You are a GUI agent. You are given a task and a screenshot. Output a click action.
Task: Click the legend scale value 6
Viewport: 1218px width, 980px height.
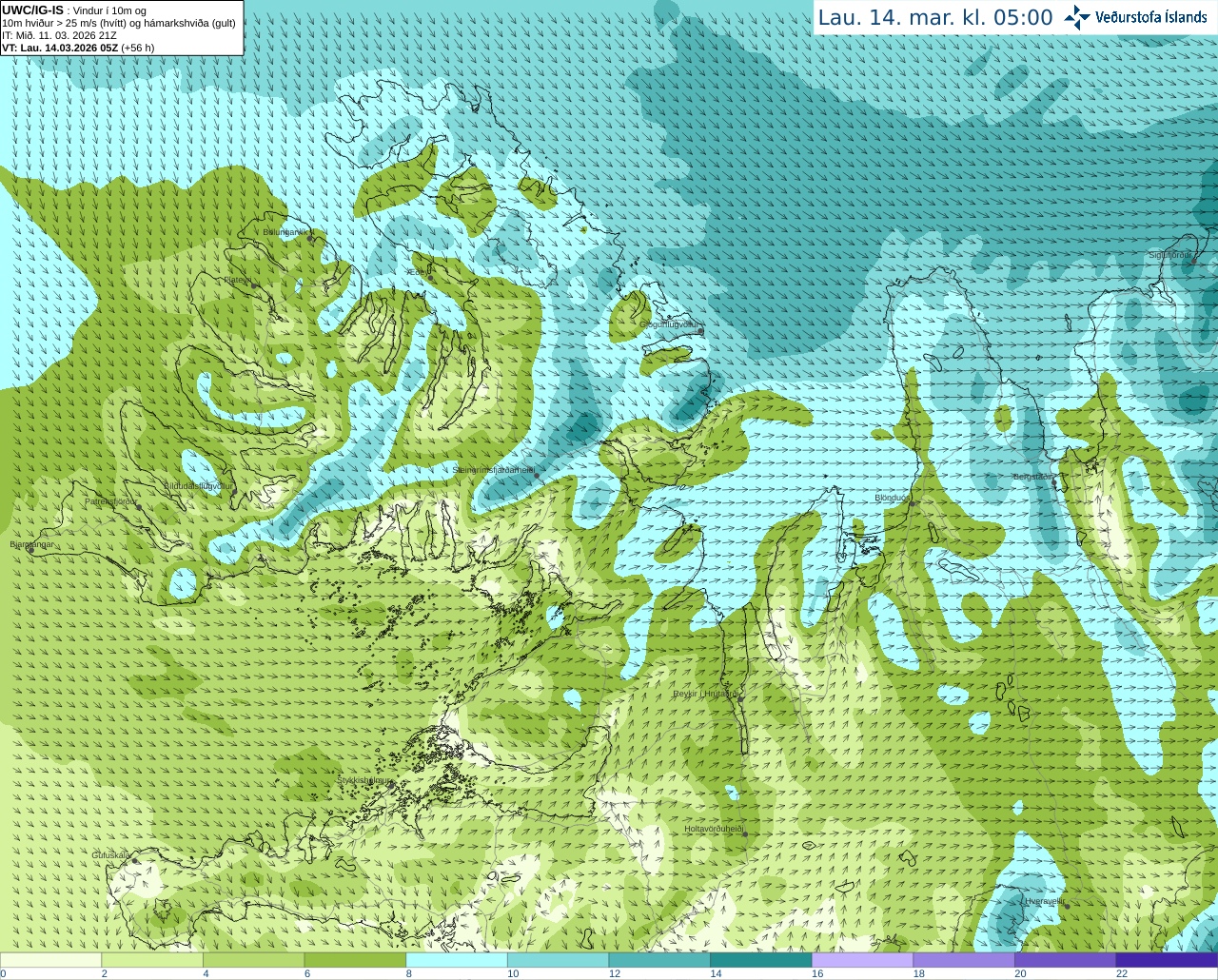click(307, 973)
